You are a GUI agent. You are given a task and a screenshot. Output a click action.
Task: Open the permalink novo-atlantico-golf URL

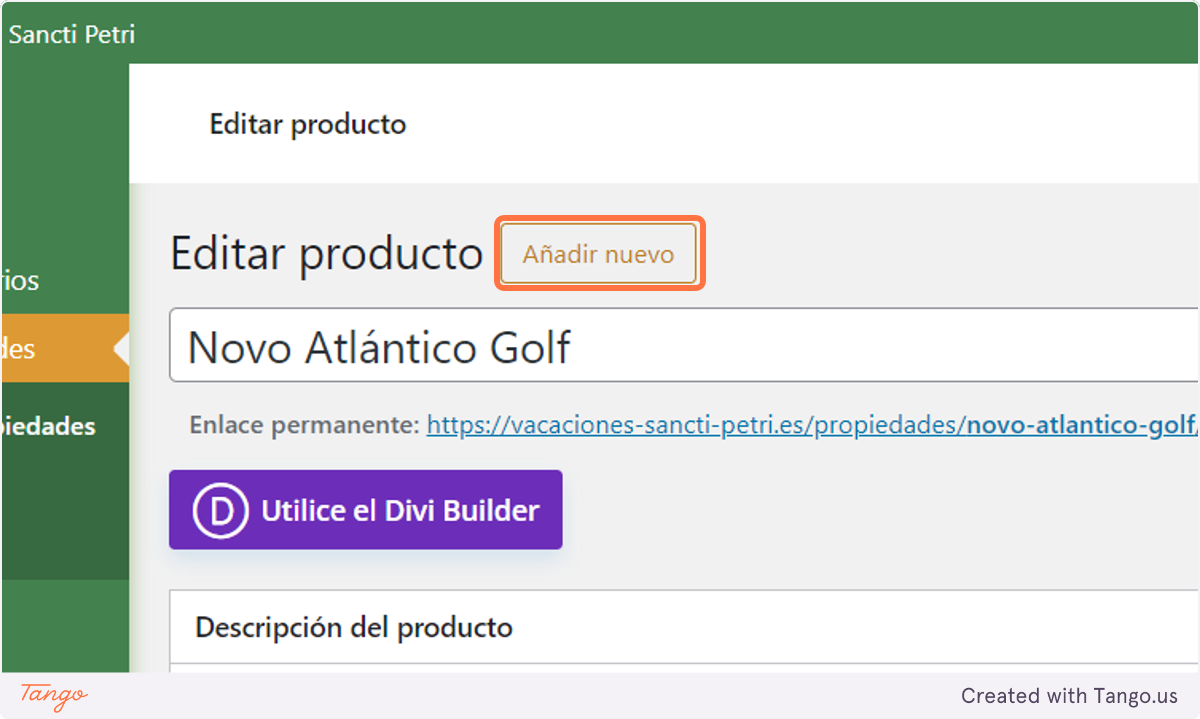813,426
